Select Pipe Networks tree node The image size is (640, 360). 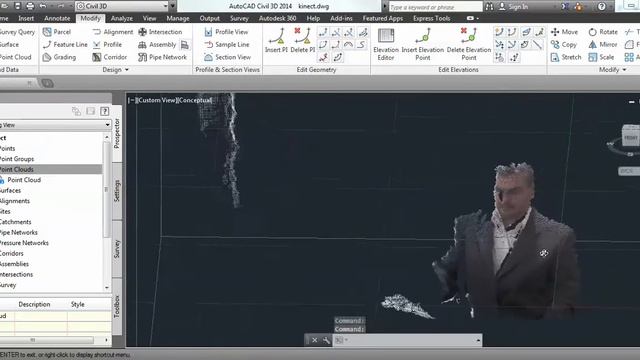tap(18, 232)
